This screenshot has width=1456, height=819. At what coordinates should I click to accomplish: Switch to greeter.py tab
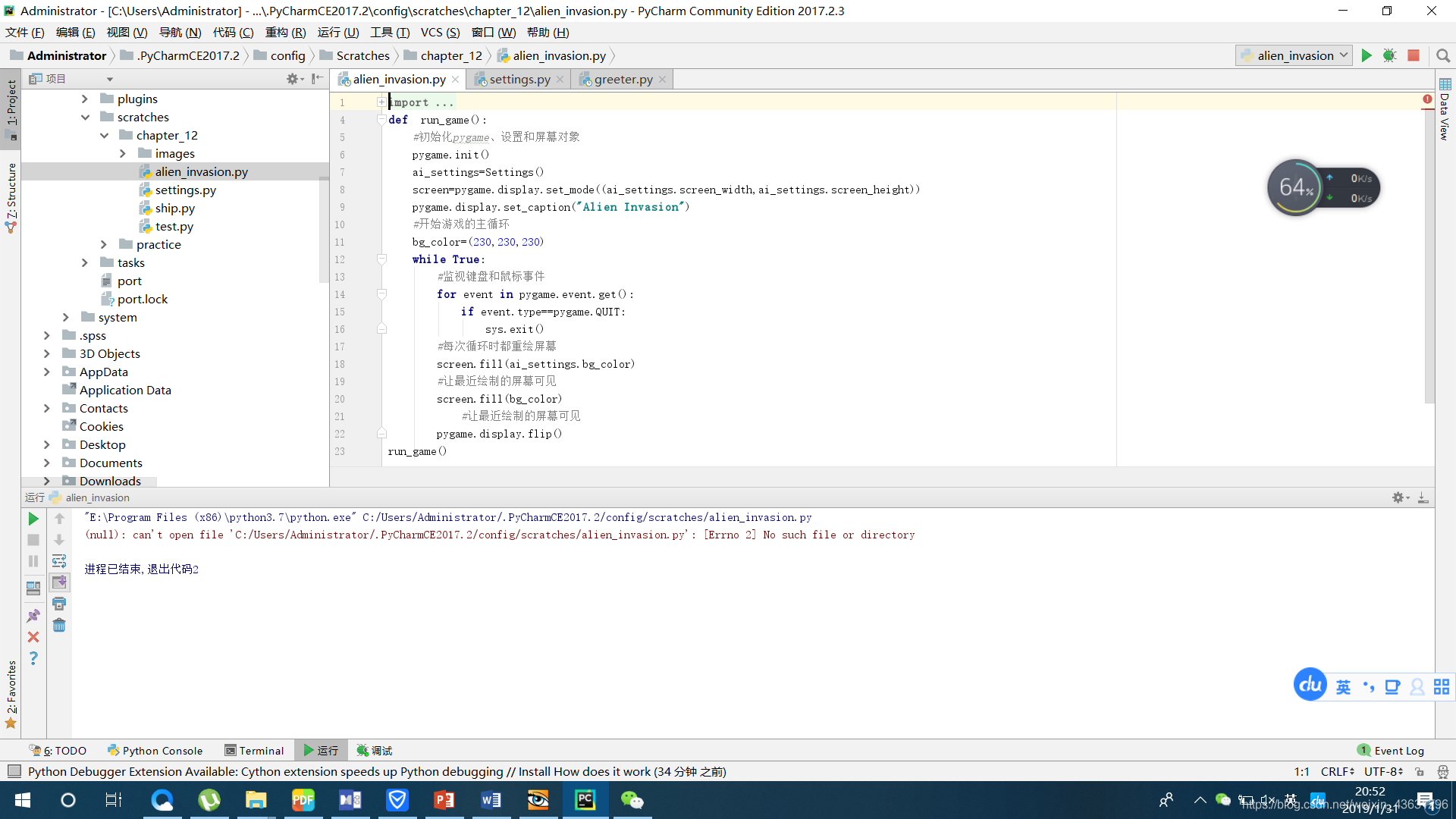tap(621, 78)
